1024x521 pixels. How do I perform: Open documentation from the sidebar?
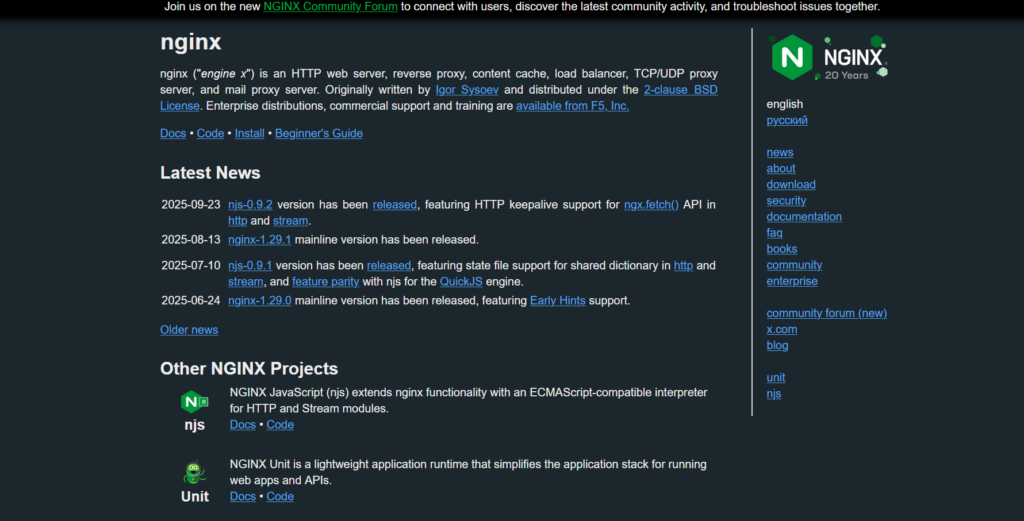point(804,217)
